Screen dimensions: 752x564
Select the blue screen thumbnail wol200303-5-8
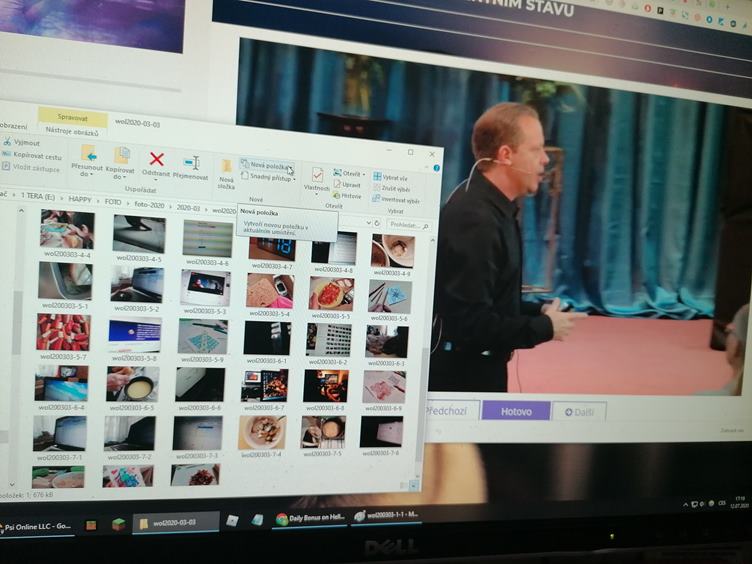point(135,336)
